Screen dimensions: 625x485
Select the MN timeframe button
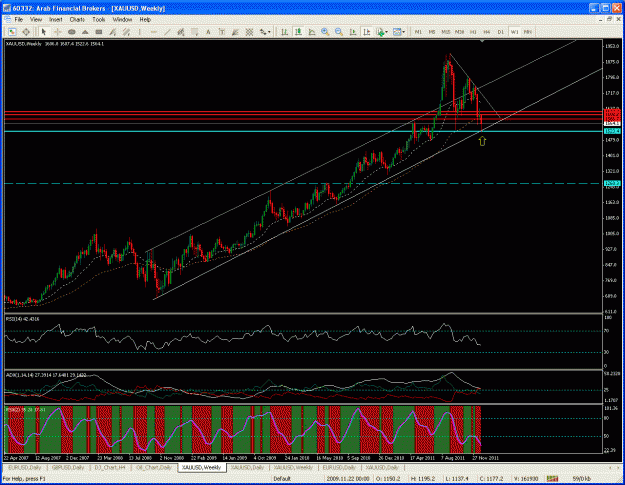coord(528,32)
